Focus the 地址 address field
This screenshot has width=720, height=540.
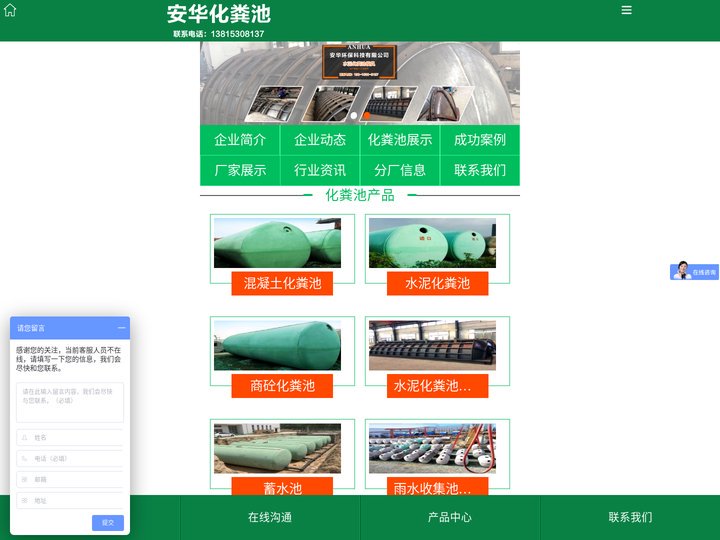70,501
